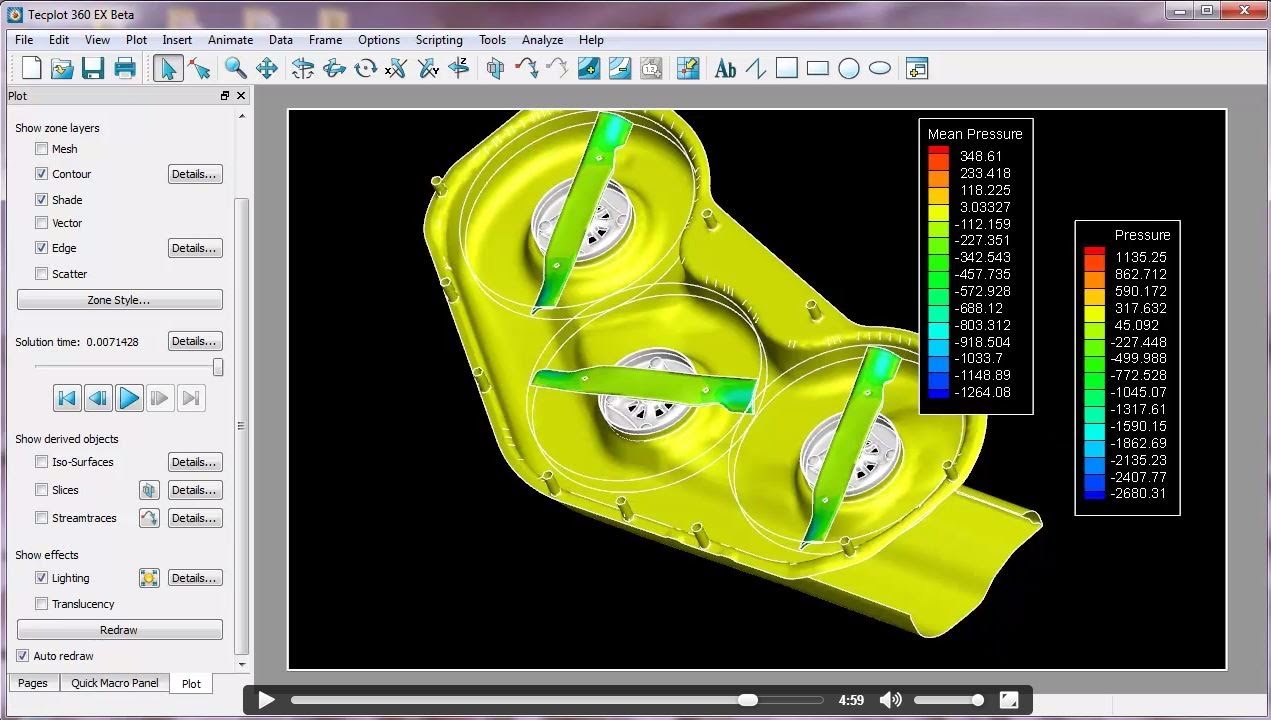The image size is (1271, 720).
Task: Enable the Streamtraces checkbox
Action: [x=41, y=518]
